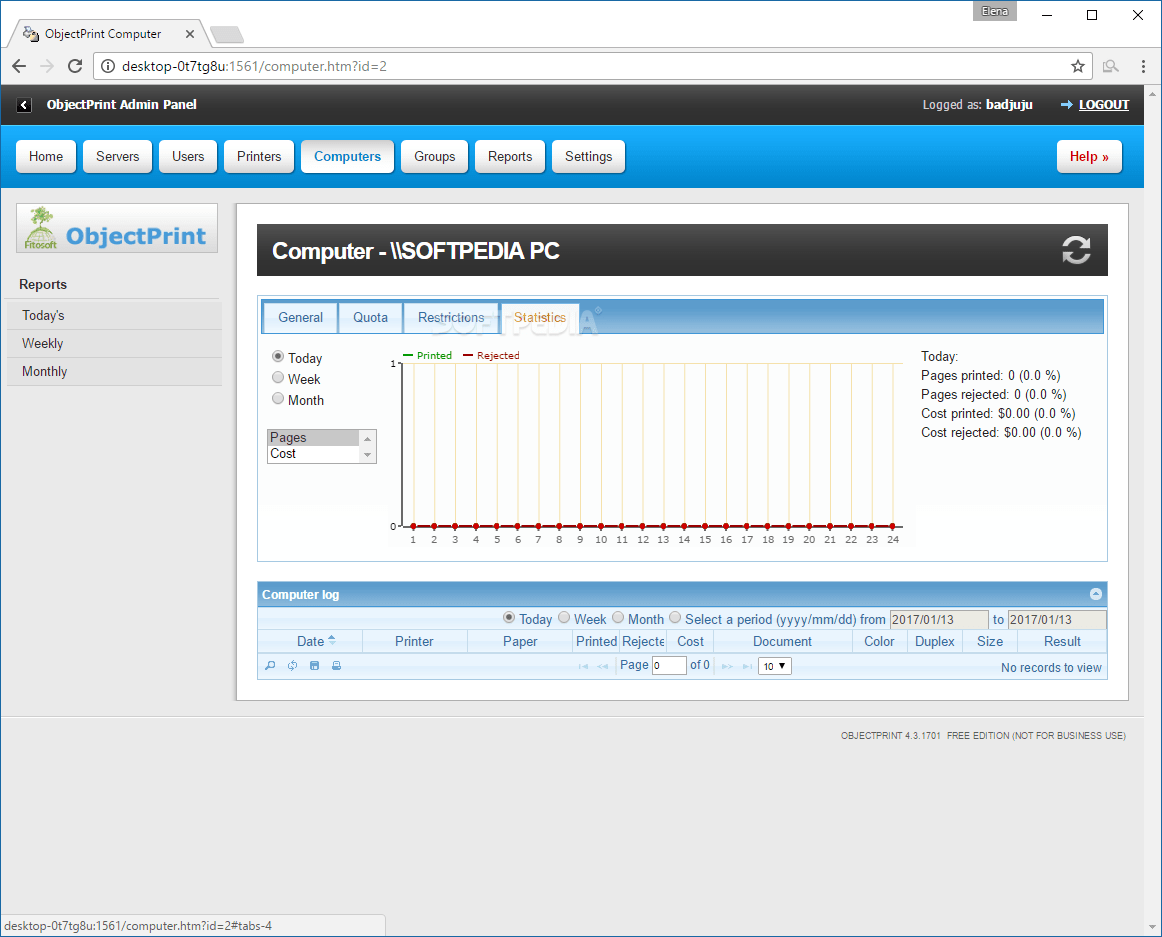
Task: Select Cost option in the listbox
Action: [313, 454]
